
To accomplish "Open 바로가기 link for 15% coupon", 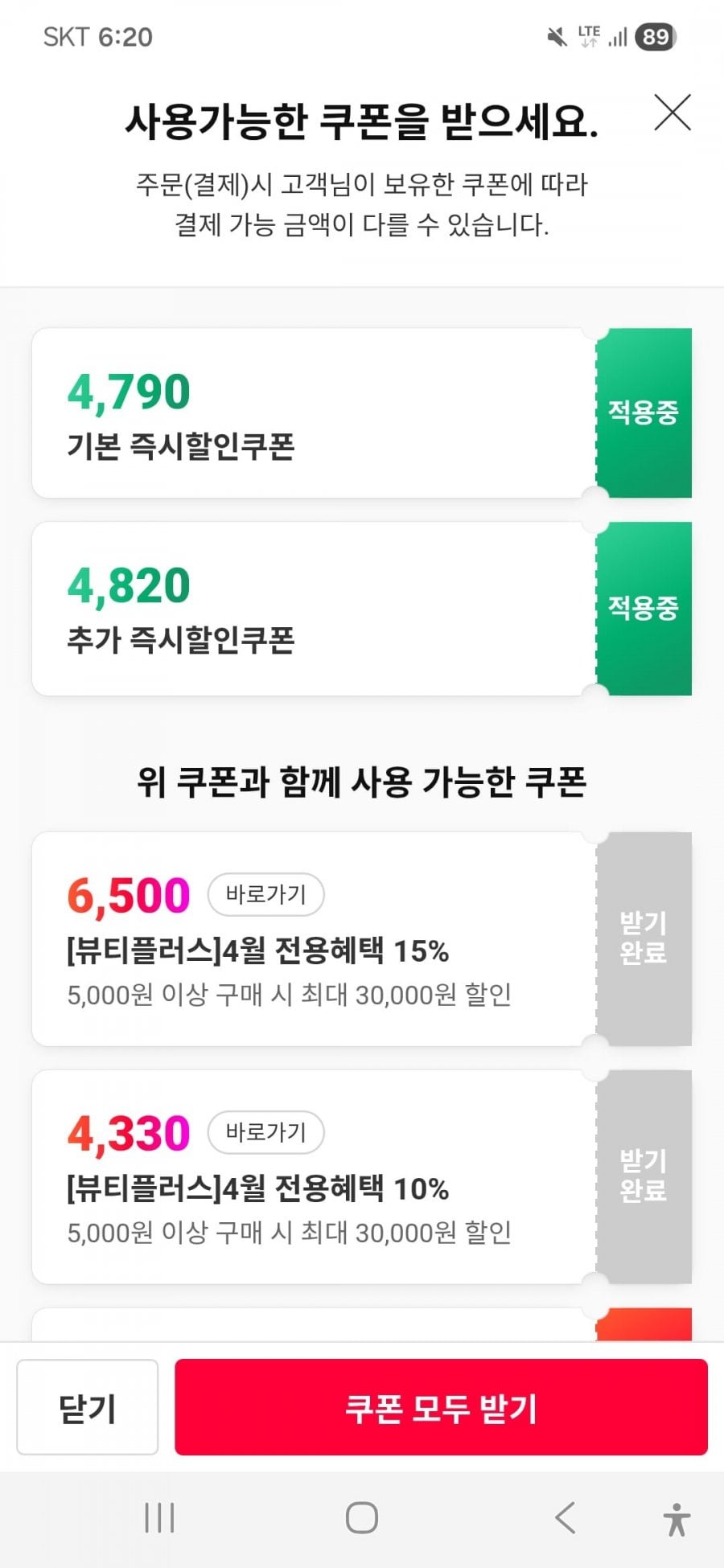I will [x=265, y=894].
